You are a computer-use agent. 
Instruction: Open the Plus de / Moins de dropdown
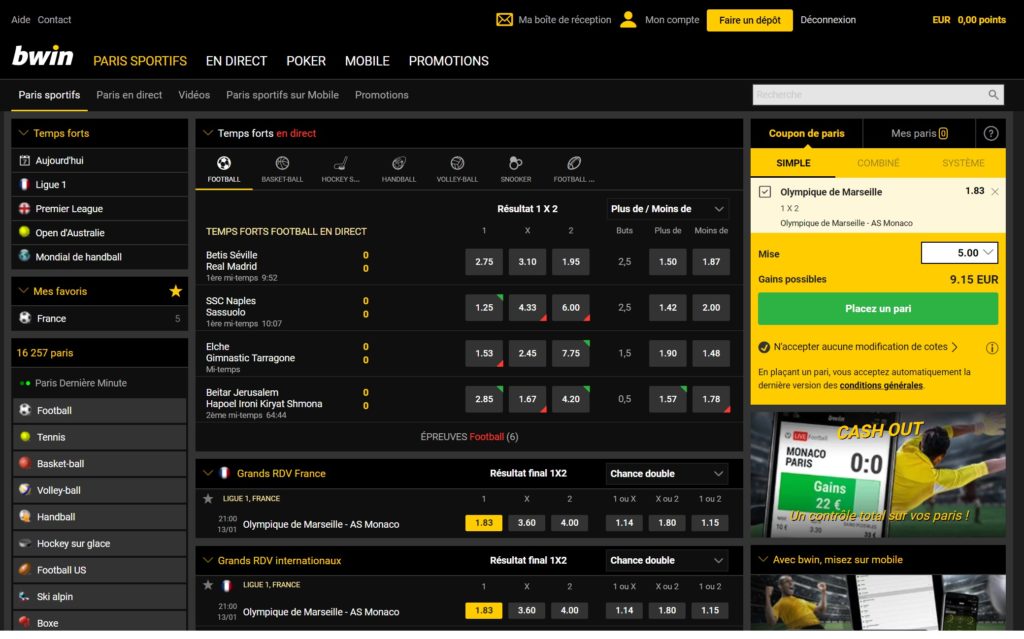coord(667,209)
